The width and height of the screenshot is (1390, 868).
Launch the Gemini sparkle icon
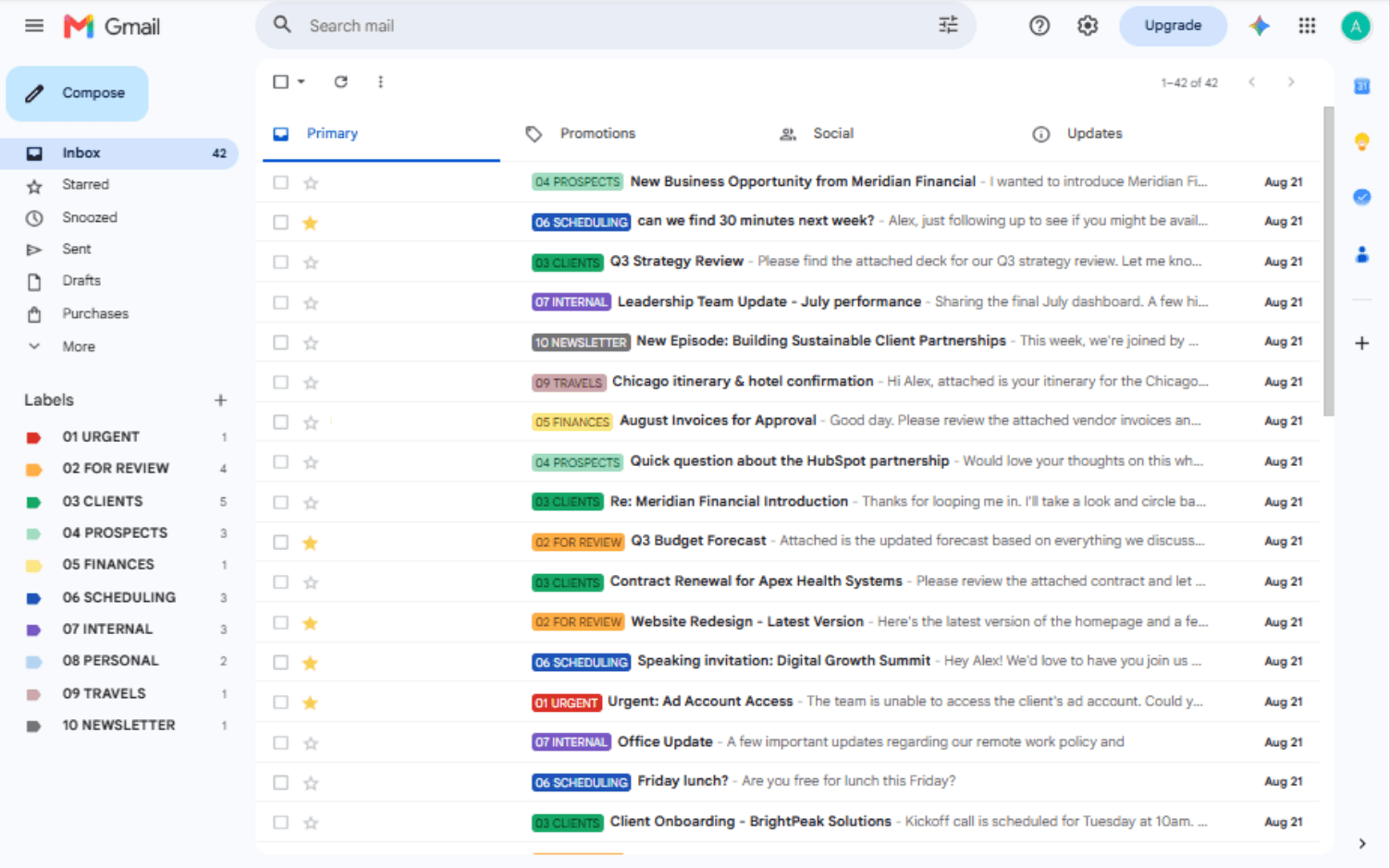[1259, 26]
